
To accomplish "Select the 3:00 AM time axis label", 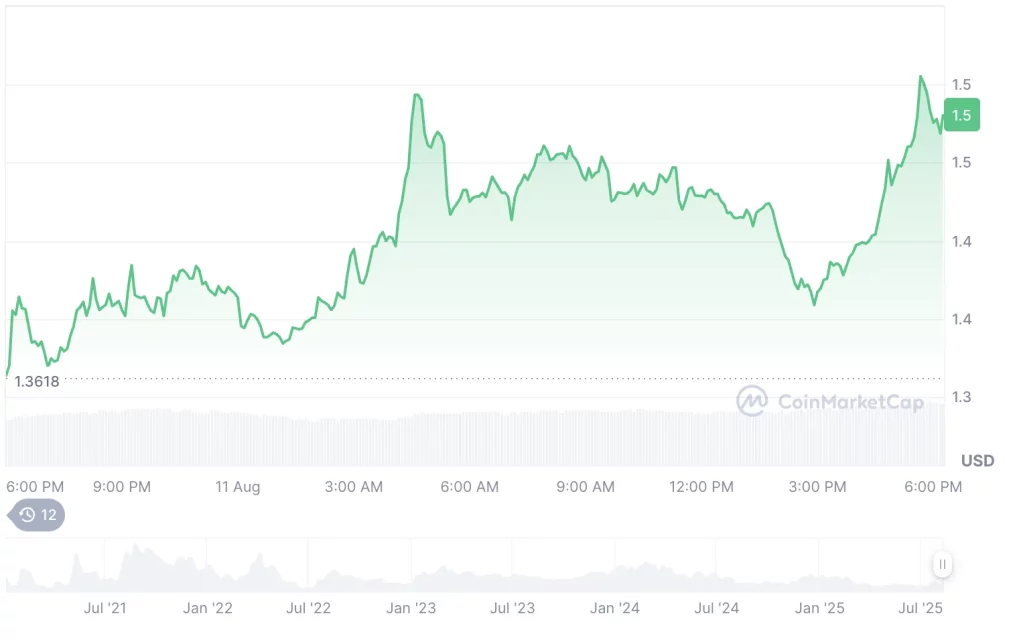I will (354, 487).
